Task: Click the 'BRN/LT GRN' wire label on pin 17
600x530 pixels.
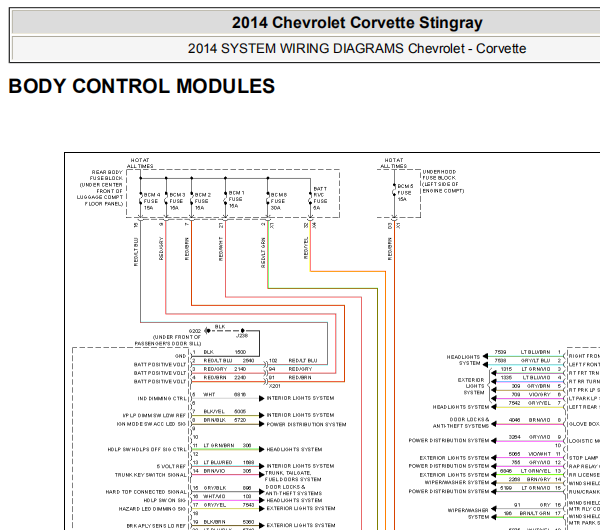Action: click(x=535, y=513)
